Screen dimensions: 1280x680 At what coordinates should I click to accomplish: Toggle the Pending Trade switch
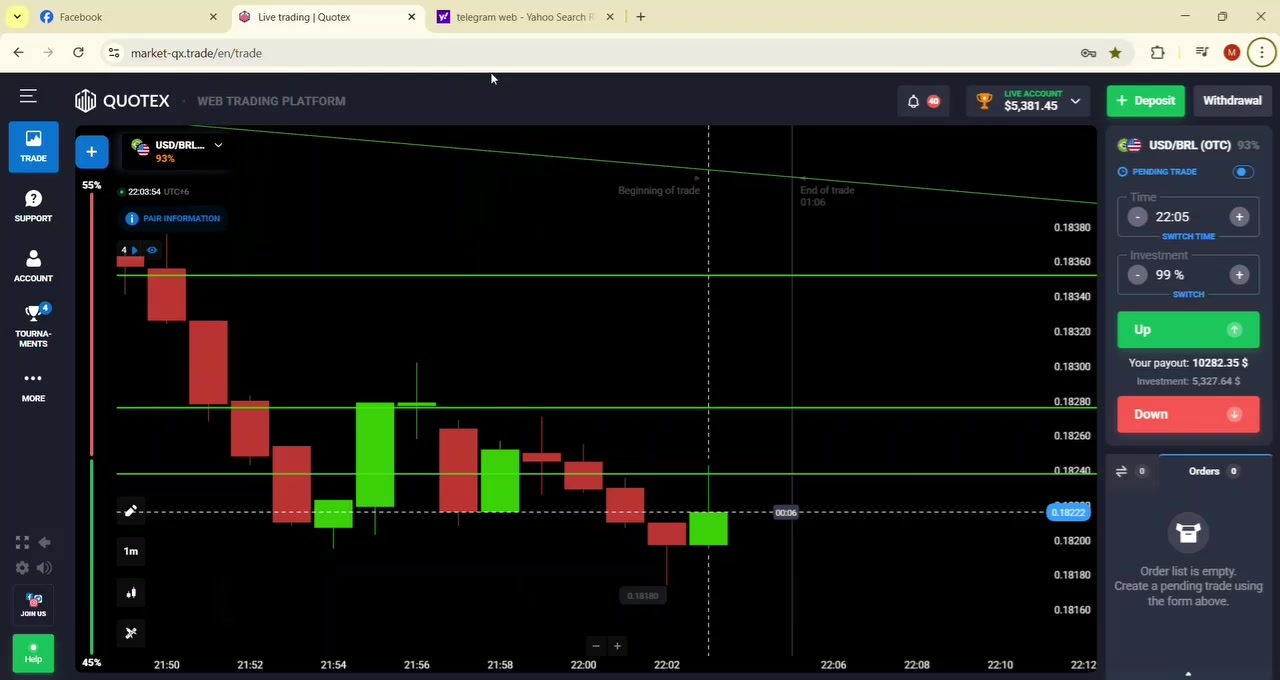(1242, 172)
